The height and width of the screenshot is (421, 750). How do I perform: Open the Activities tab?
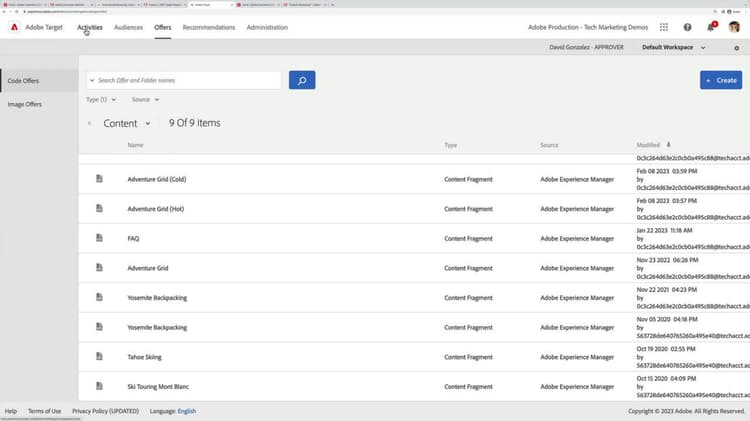(x=90, y=27)
